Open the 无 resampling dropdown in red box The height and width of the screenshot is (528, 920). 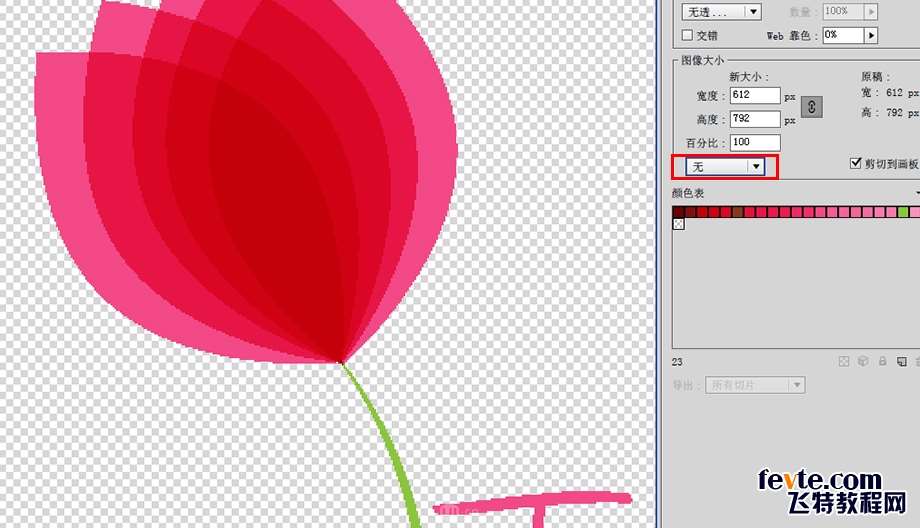click(725, 167)
